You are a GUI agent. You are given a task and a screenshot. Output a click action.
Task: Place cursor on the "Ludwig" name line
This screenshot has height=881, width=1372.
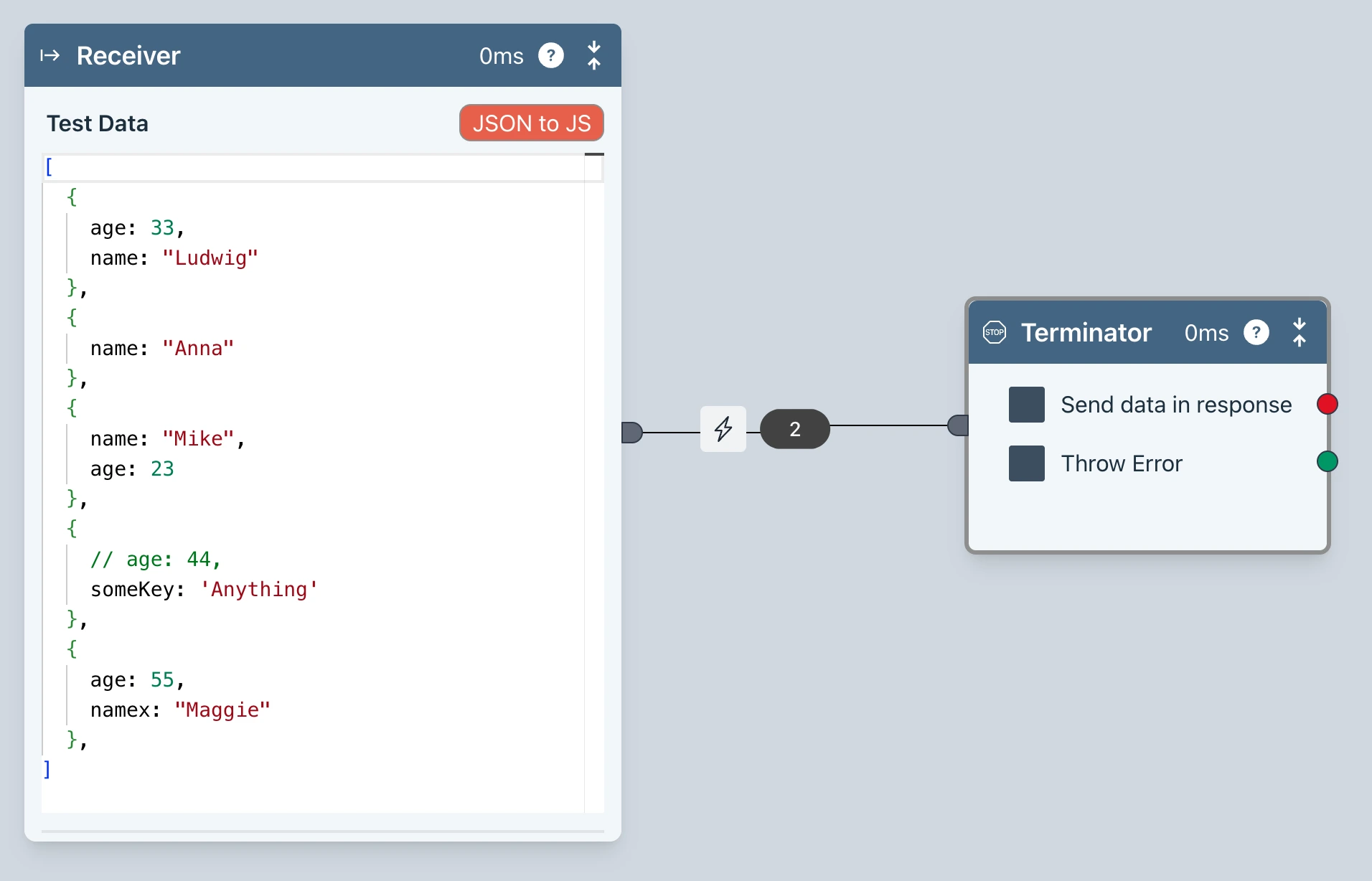point(210,258)
